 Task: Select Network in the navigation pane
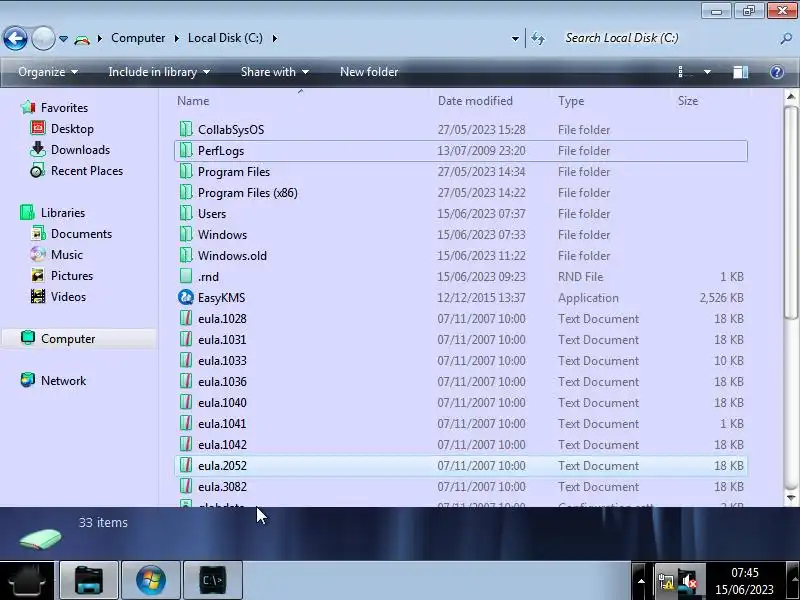pyautogui.click(x=54, y=381)
